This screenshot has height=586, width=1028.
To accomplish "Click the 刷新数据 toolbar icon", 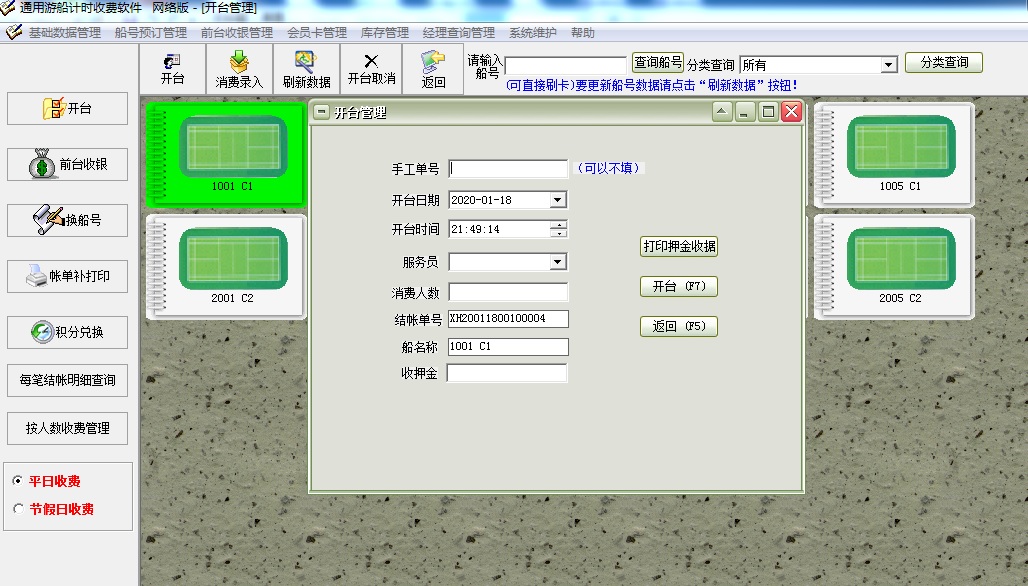I will tap(306, 69).
